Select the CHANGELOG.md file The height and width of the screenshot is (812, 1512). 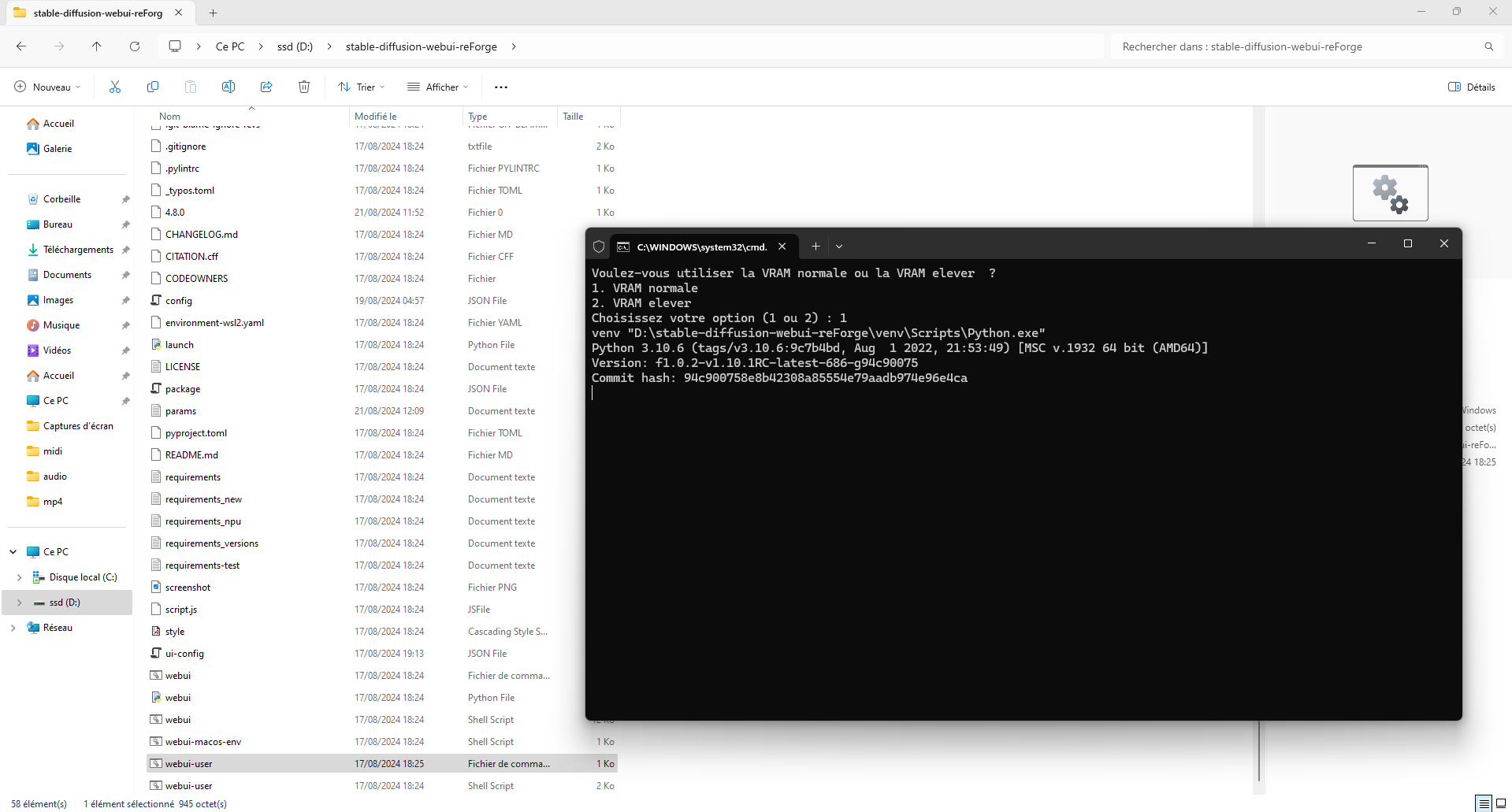click(202, 235)
